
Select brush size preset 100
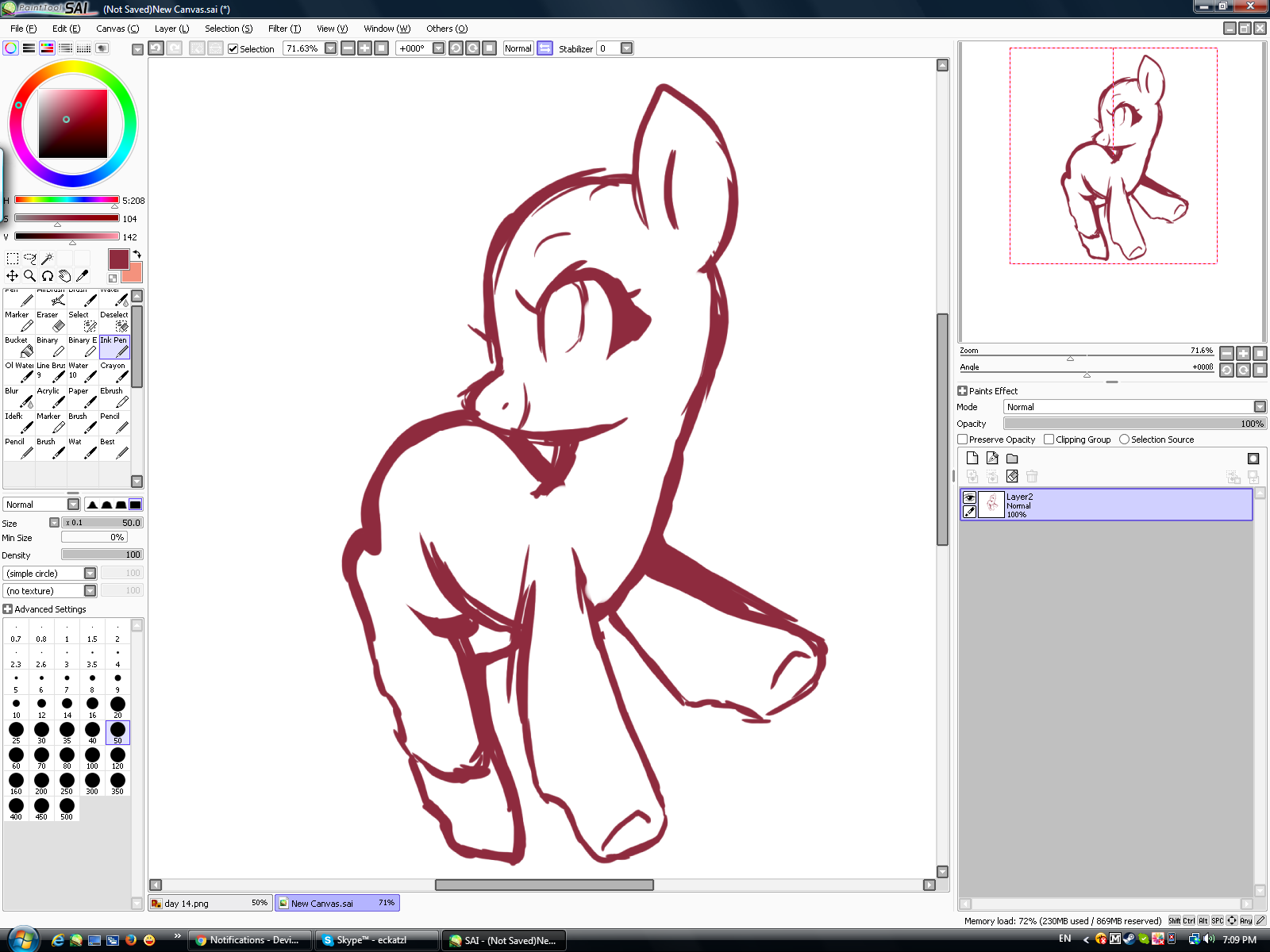coord(92,758)
